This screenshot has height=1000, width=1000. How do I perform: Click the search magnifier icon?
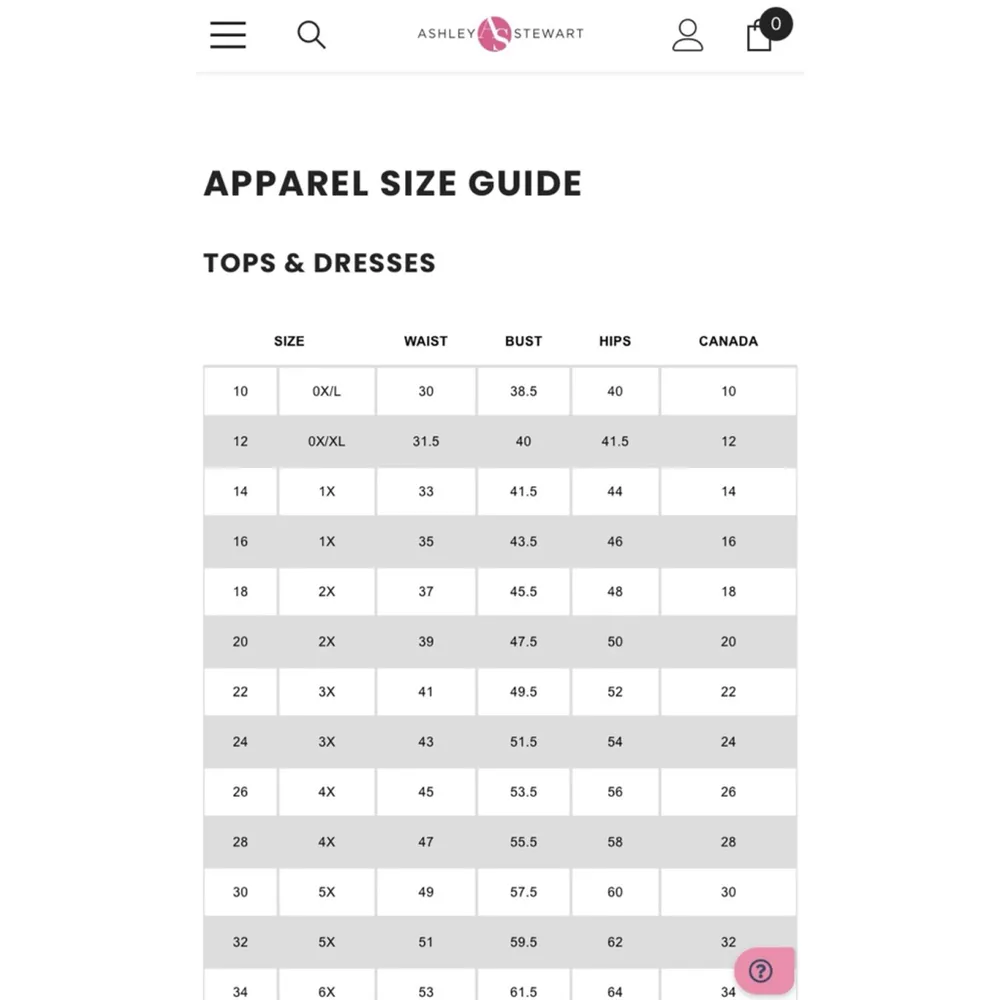311,35
